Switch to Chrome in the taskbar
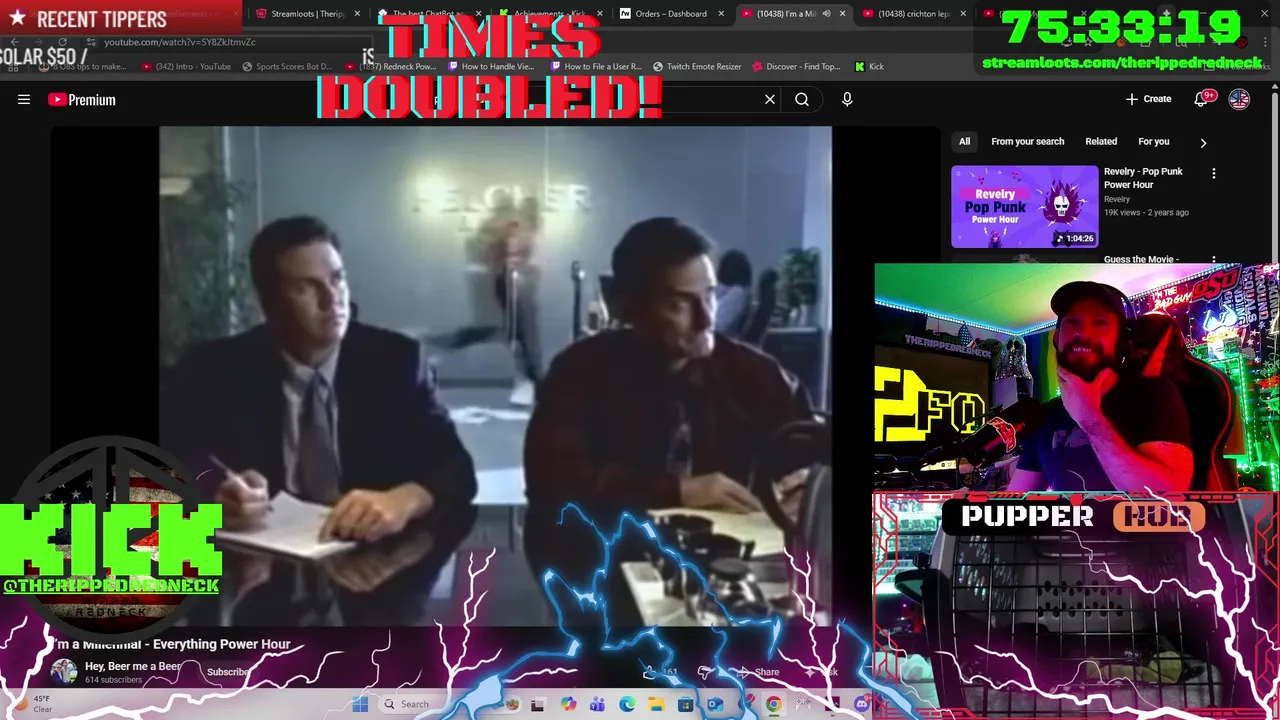The width and height of the screenshot is (1280, 720). pyautogui.click(x=774, y=704)
